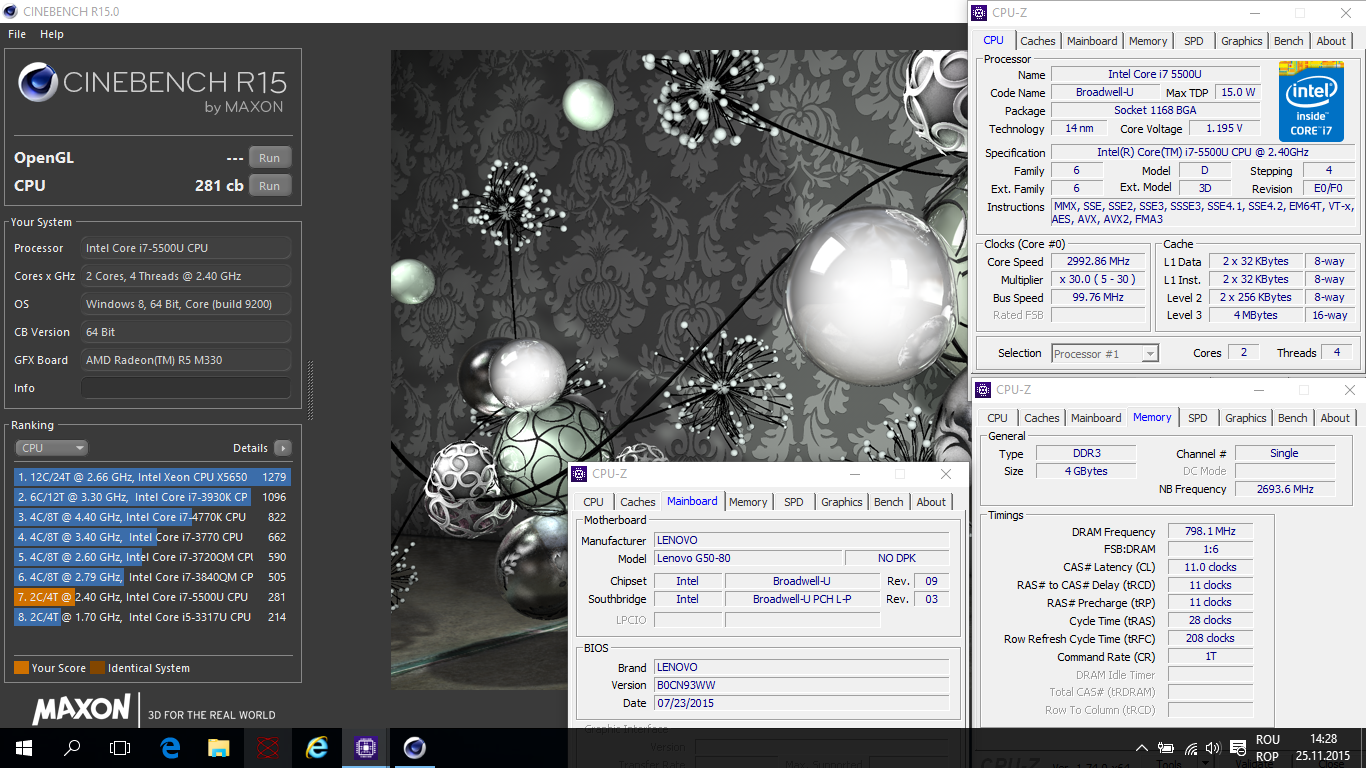The height and width of the screenshot is (768, 1366).
Task: Click the Info field in Your System
Action: 186,388
